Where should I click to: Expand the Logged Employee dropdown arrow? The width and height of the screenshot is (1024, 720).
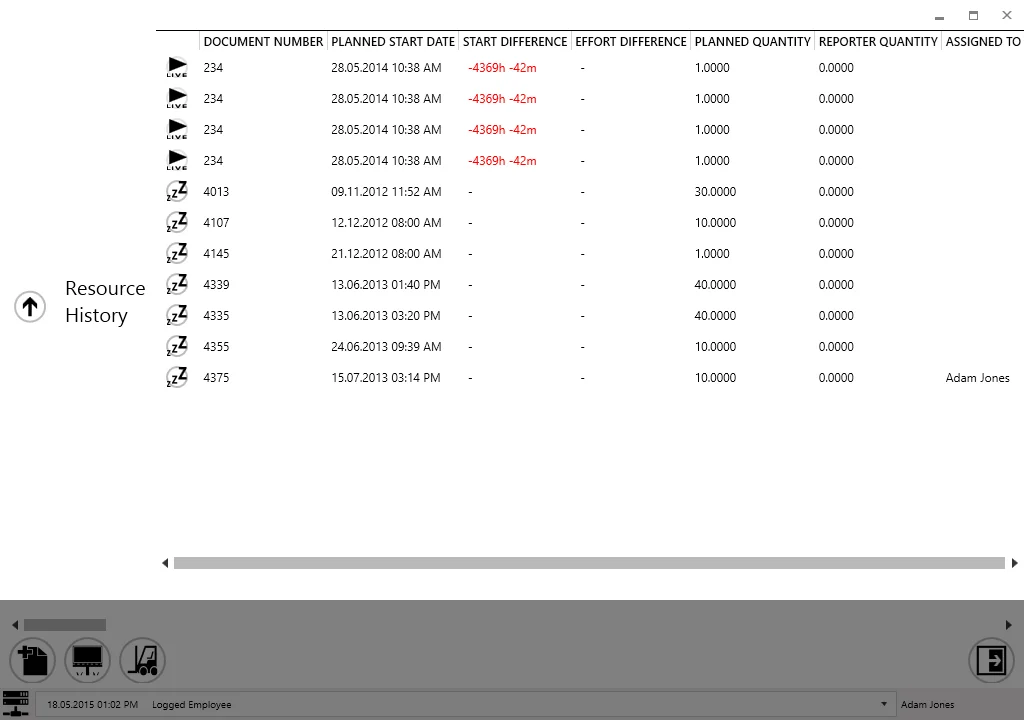884,704
